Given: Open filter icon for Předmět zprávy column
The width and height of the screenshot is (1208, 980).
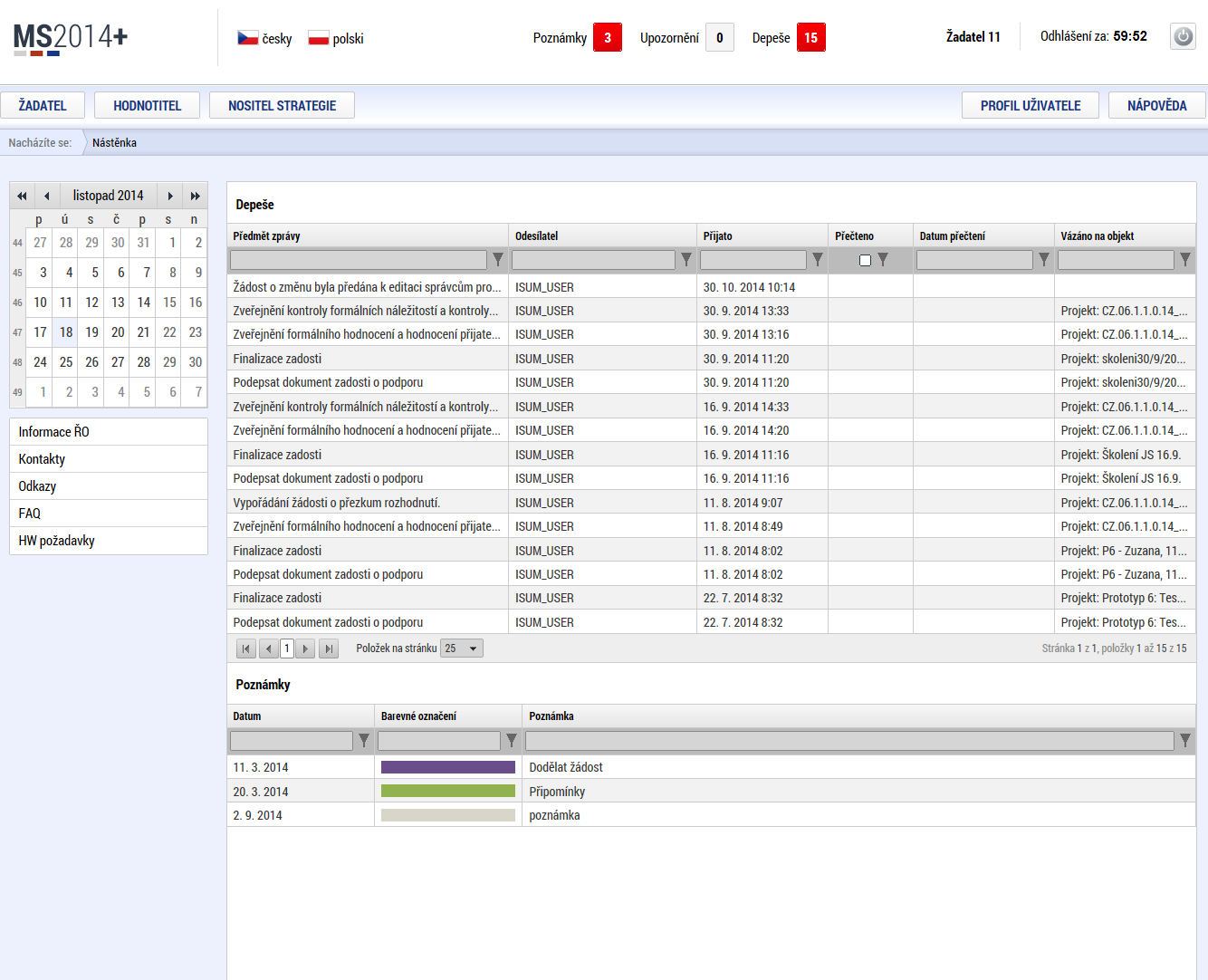Looking at the screenshot, I should pos(497,260).
